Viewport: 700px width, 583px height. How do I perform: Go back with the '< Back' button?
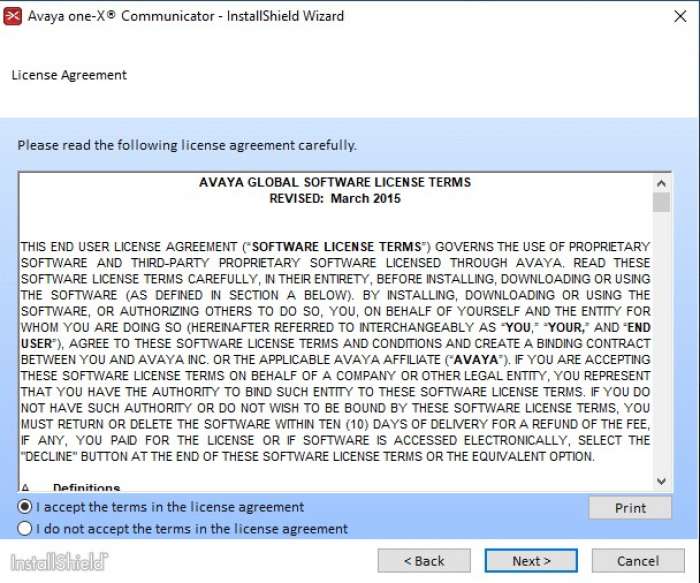pyautogui.click(x=423, y=561)
